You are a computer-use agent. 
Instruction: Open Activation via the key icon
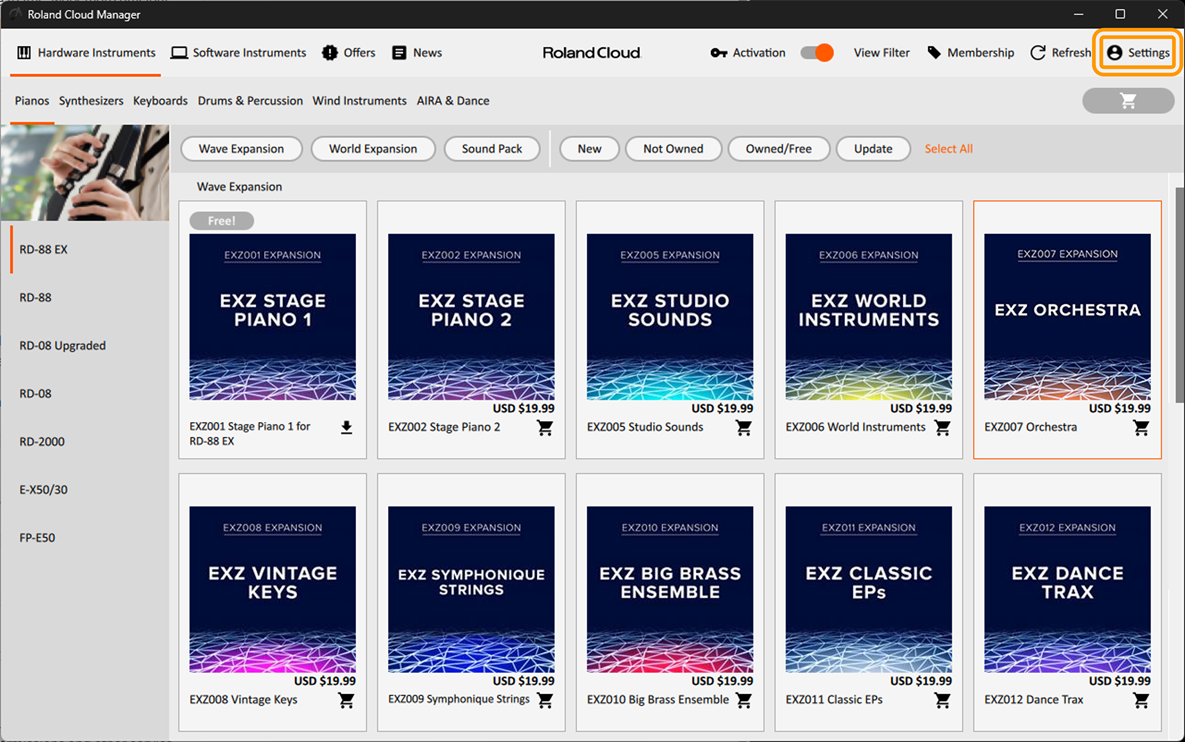(x=747, y=53)
